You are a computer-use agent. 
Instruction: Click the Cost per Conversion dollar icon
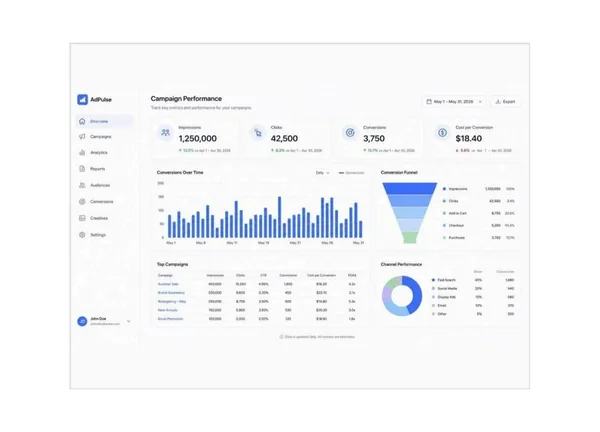click(x=442, y=133)
